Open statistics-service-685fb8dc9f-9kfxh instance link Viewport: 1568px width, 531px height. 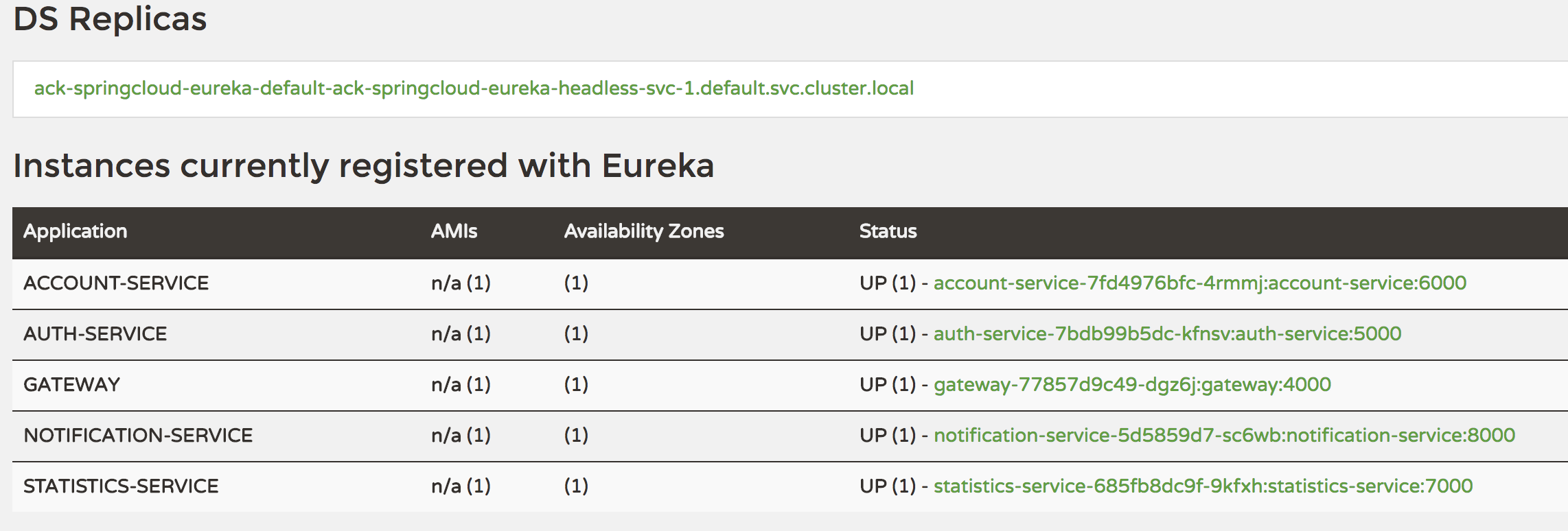coord(1203,486)
